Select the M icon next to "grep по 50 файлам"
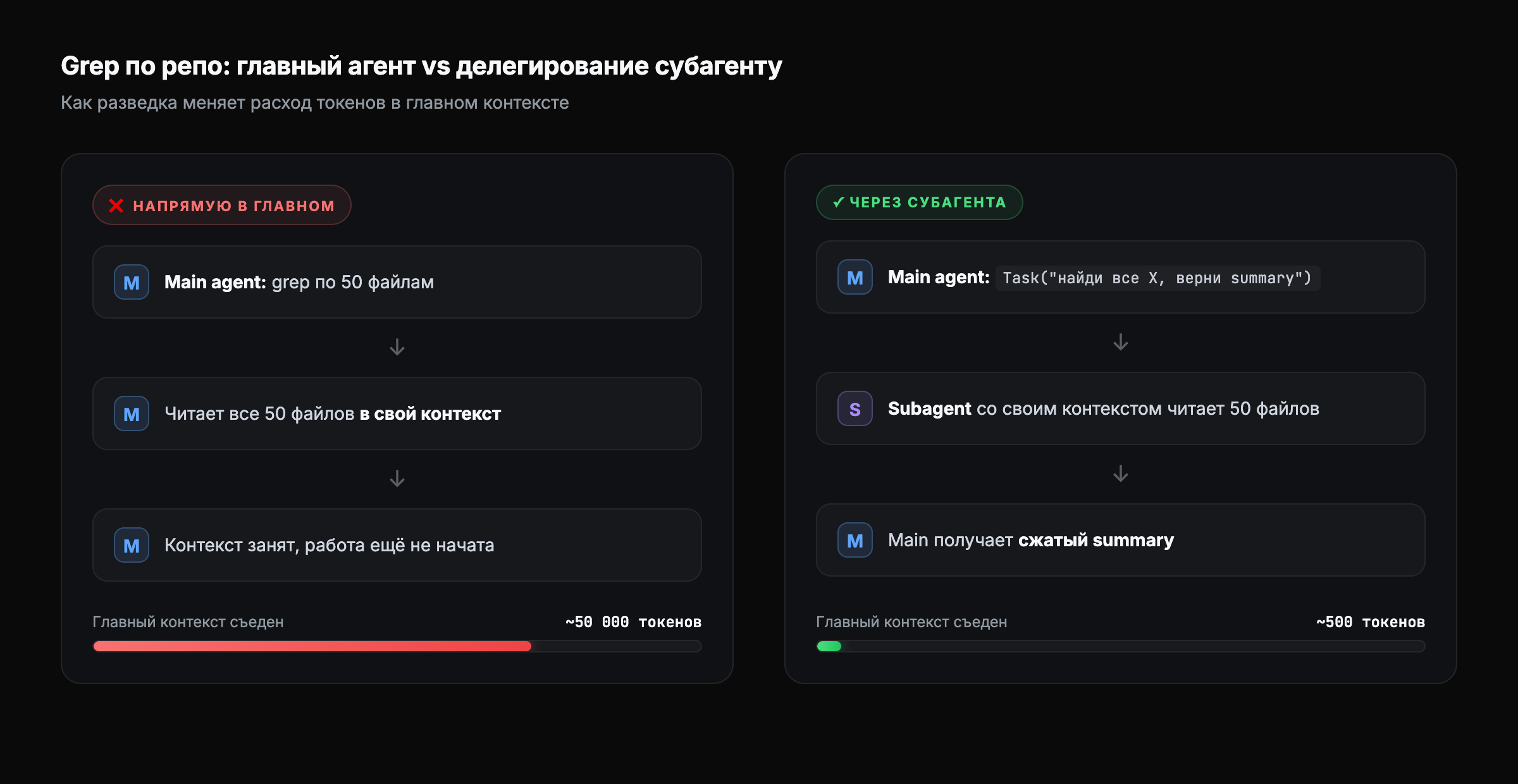This screenshot has width=1518, height=784. coord(131,282)
